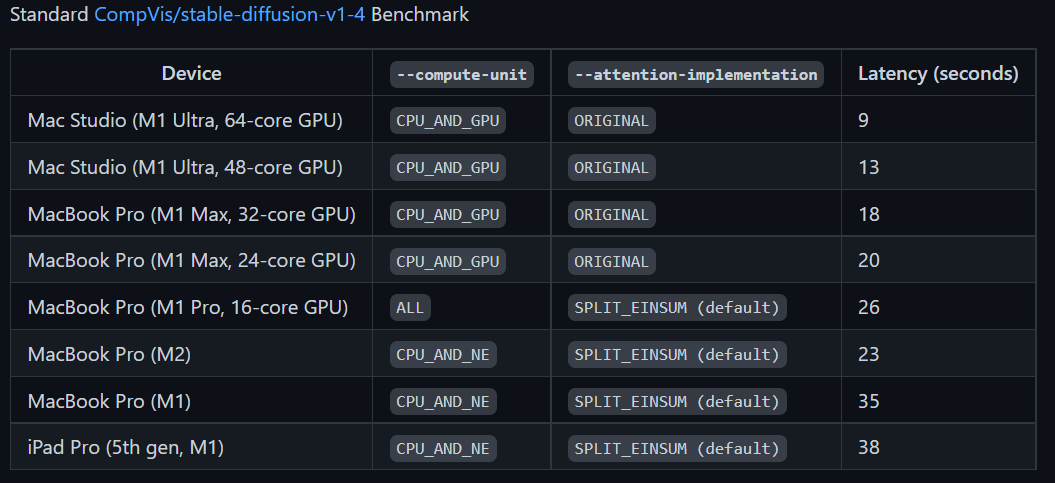Image resolution: width=1055 pixels, height=483 pixels.
Task: Click the Device column header
Action: [191, 73]
